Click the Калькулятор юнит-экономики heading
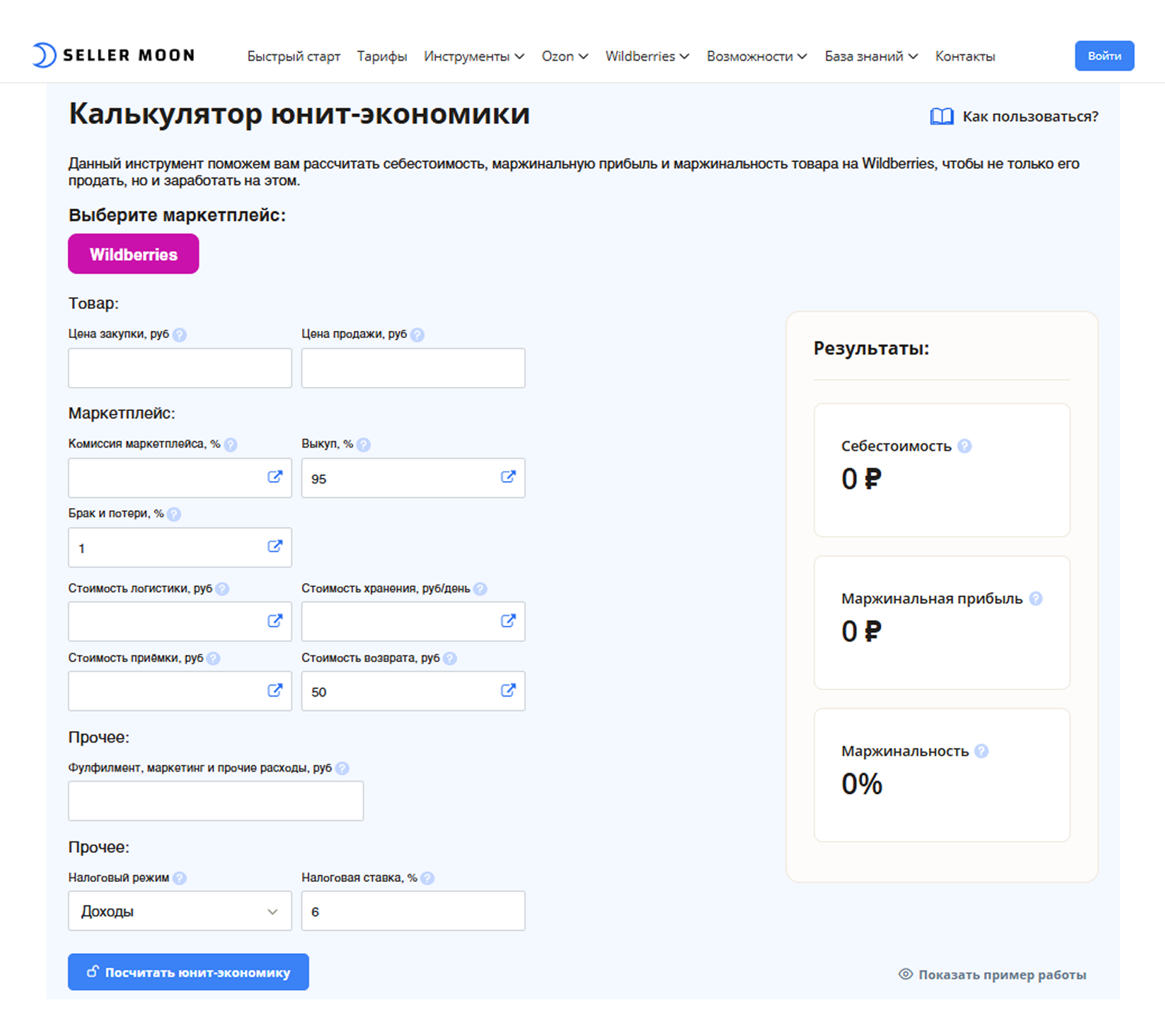1165x1036 pixels. click(299, 114)
